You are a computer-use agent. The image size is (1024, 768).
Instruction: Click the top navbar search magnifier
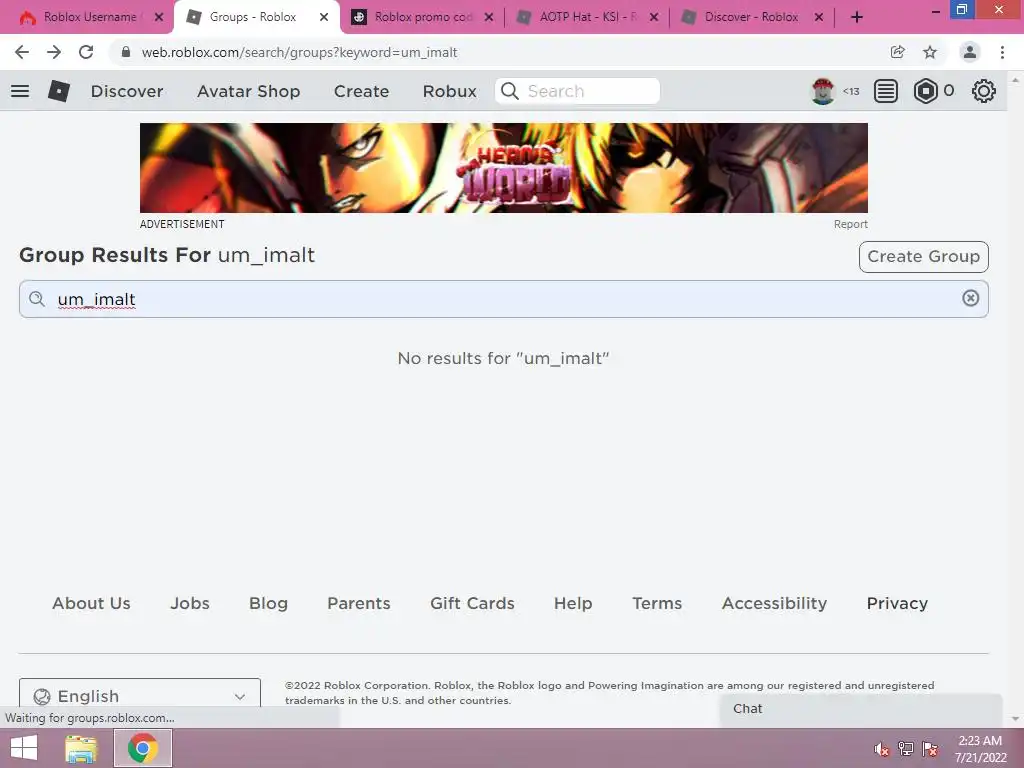510,91
